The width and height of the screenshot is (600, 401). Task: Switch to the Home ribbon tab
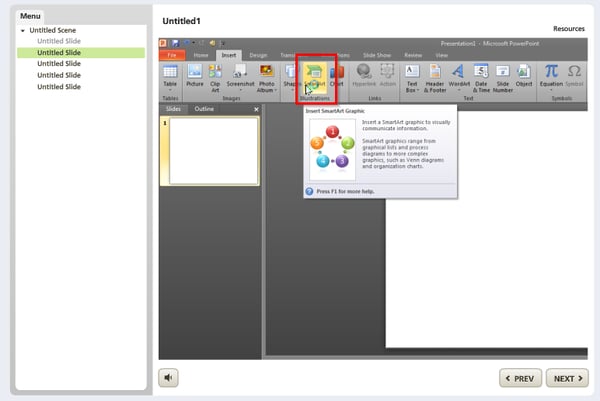click(x=201, y=55)
